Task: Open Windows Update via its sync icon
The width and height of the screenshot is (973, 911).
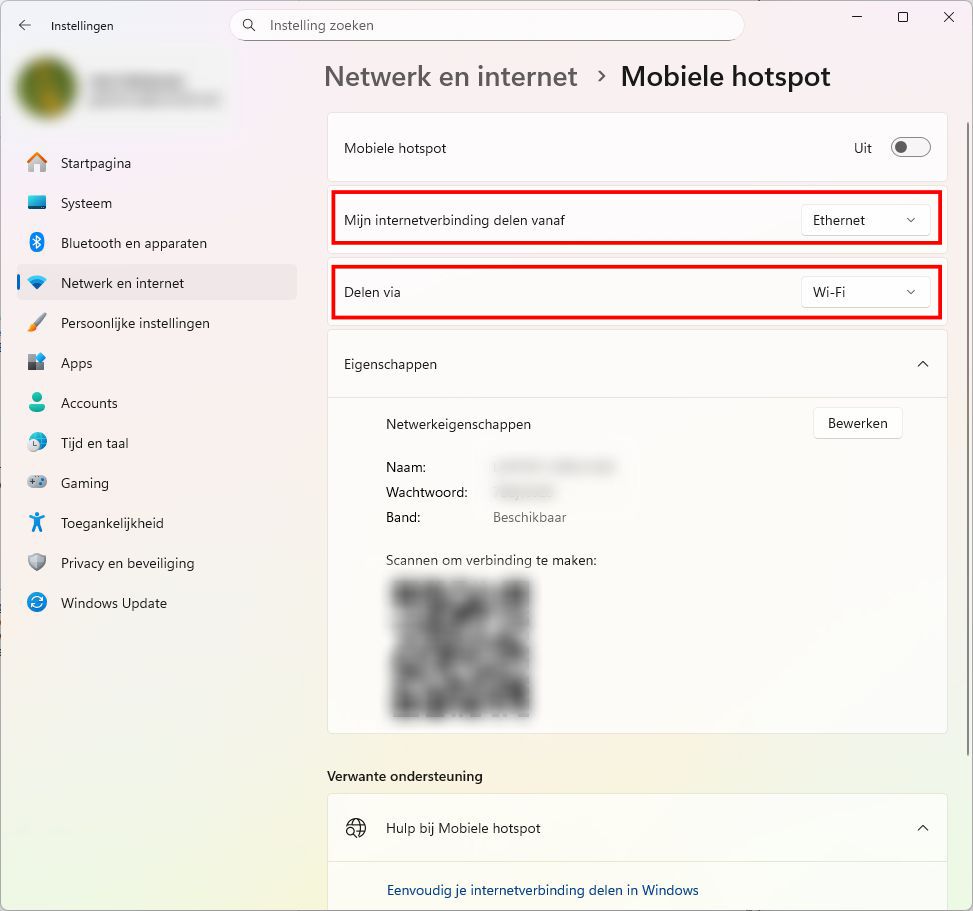Action: (37, 603)
